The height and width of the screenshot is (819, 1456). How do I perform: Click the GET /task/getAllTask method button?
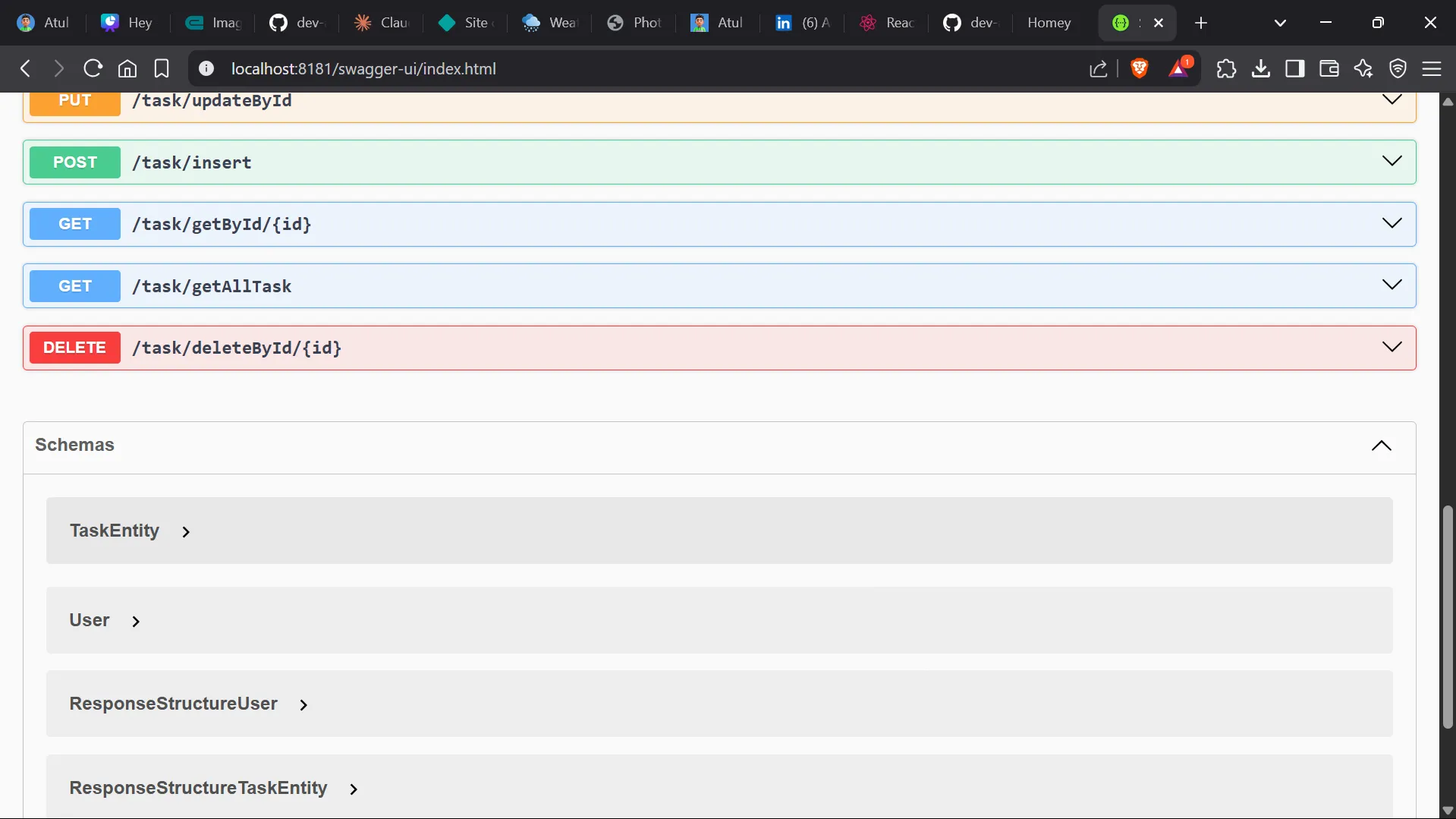[75, 286]
